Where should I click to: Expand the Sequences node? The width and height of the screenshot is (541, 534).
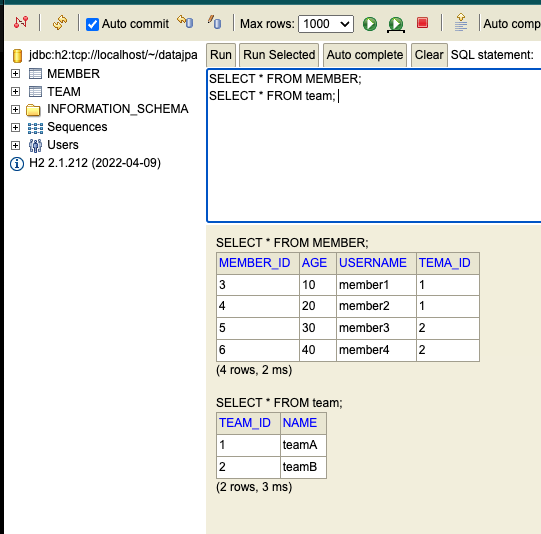pos(15,127)
